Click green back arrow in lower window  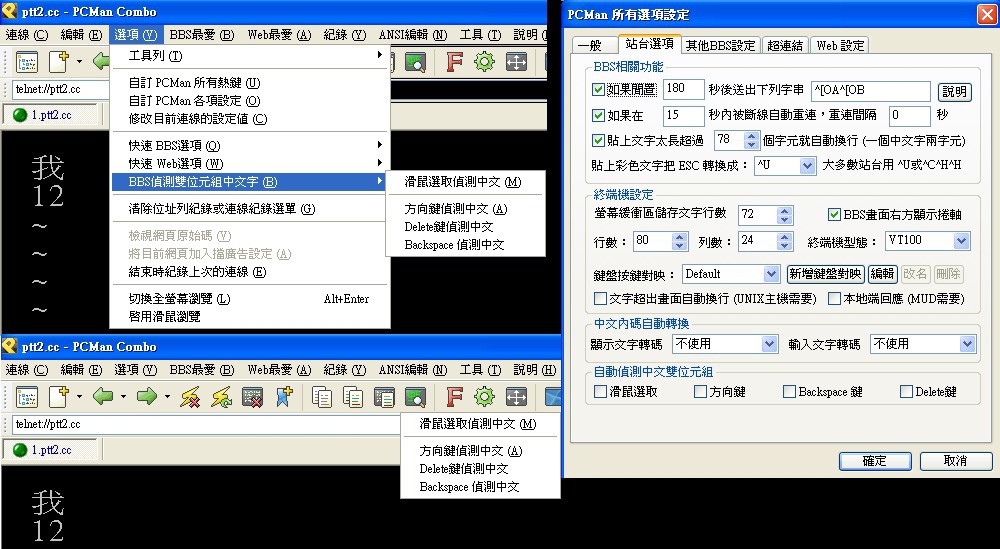click(x=103, y=397)
